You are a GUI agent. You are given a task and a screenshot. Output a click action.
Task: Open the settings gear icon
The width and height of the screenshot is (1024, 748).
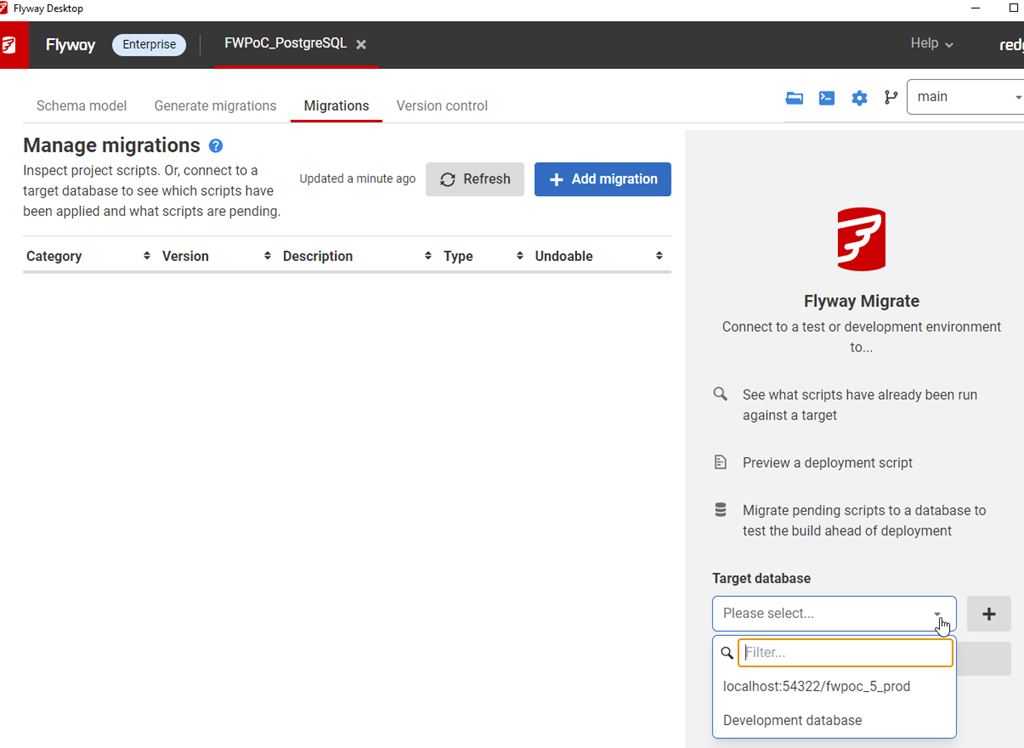point(859,98)
